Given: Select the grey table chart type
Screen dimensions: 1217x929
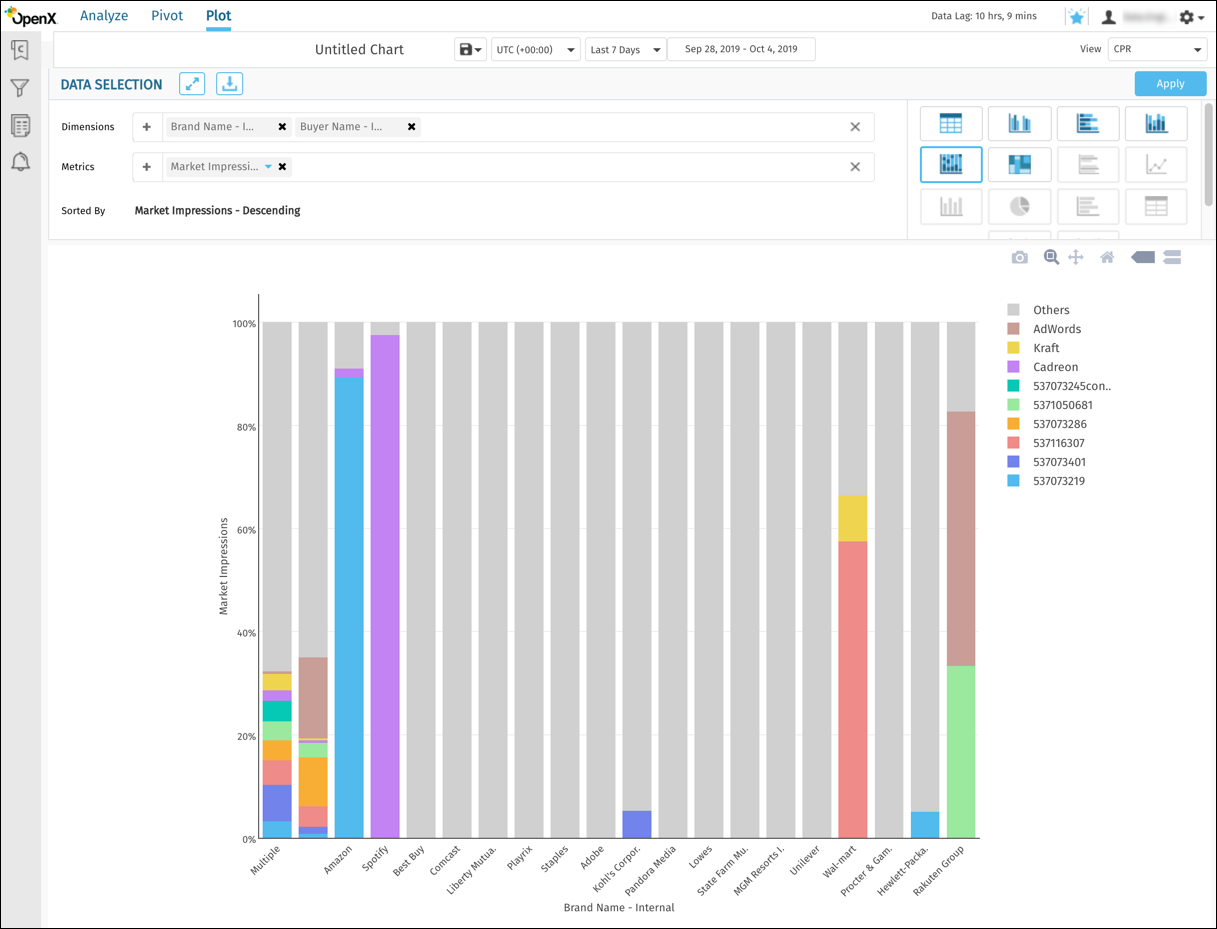Looking at the screenshot, I should click(x=1156, y=206).
